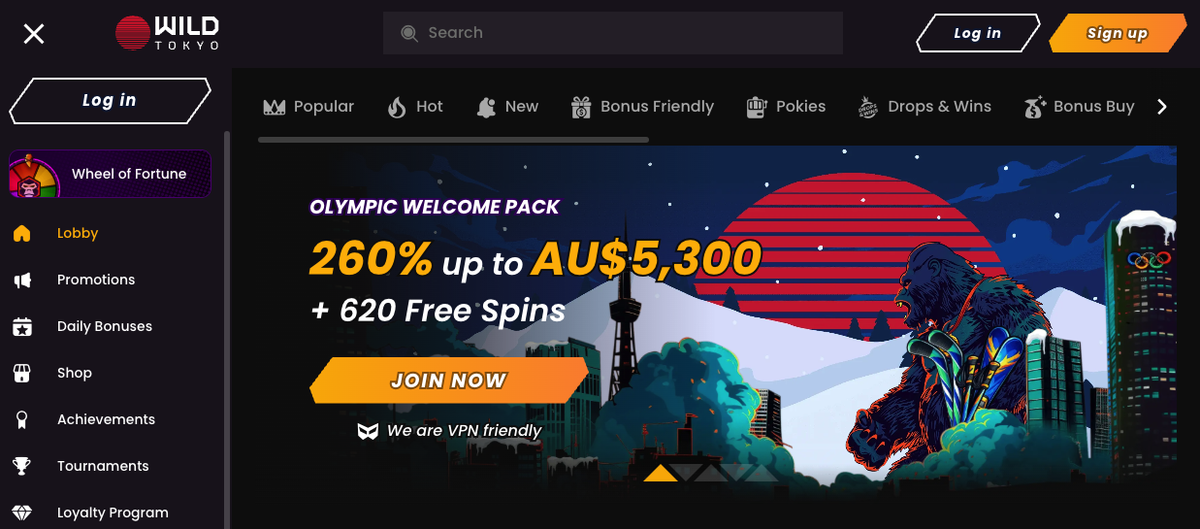Open Promotions megaphone icon
Screen dimensions: 1200x529
point(22,280)
